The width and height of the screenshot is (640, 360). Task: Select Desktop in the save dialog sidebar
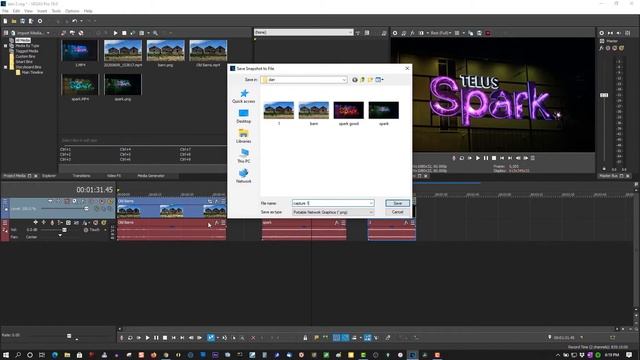(244, 116)
